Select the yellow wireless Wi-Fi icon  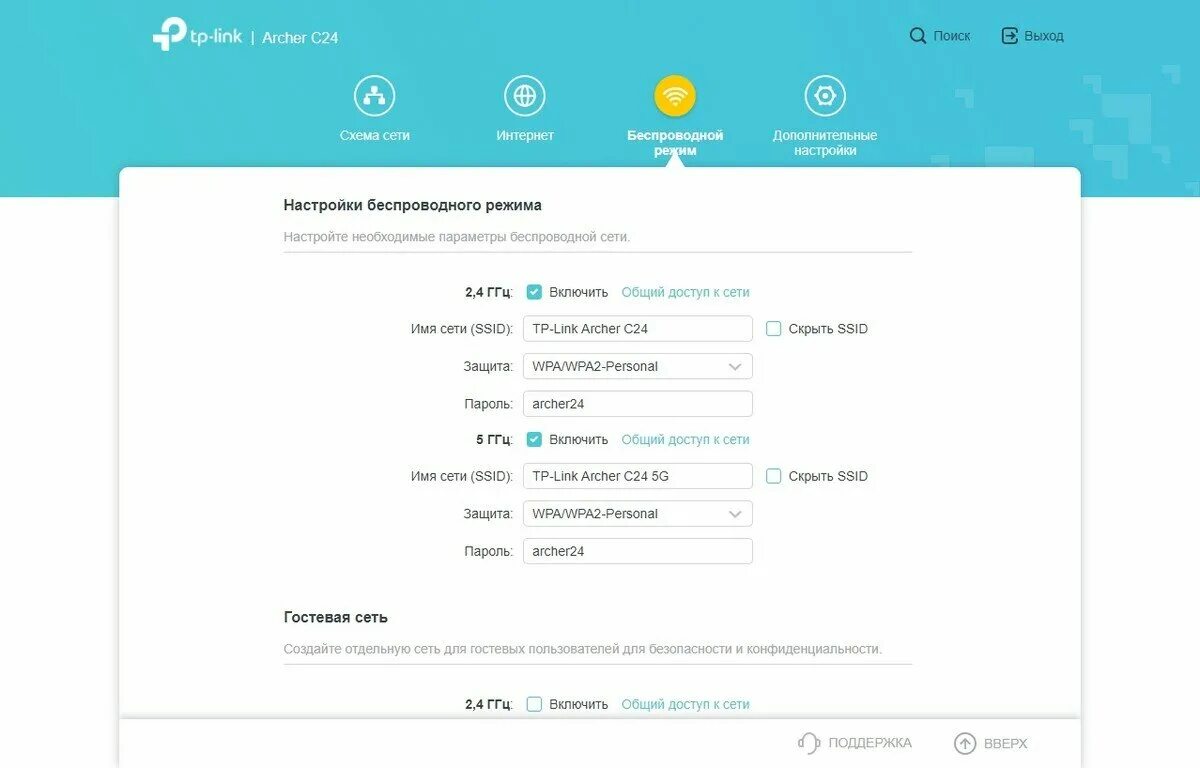click(x=675, y=96)
